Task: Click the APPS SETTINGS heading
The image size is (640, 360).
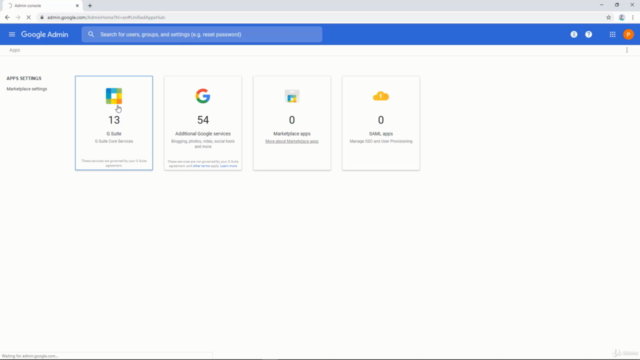Action: point(24,78)
